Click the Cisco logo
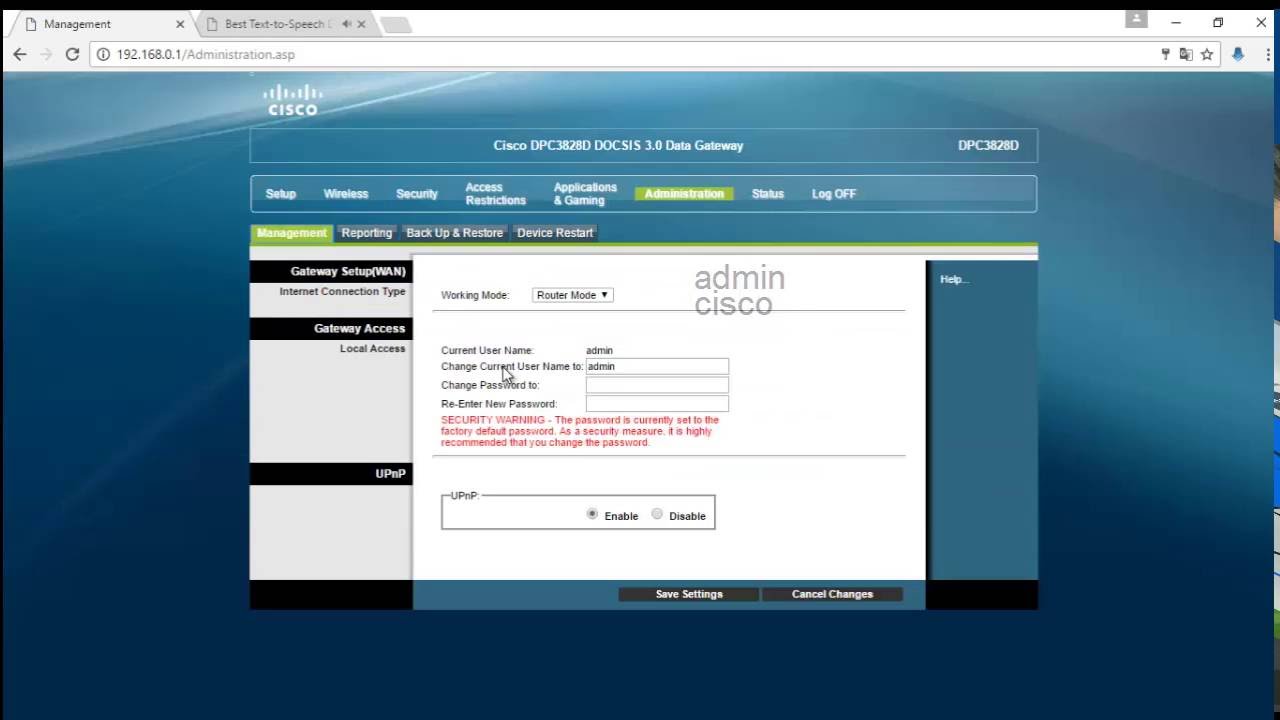Image resolution: width=1280 pixels, height=720 pixels. tap(292, 99)
